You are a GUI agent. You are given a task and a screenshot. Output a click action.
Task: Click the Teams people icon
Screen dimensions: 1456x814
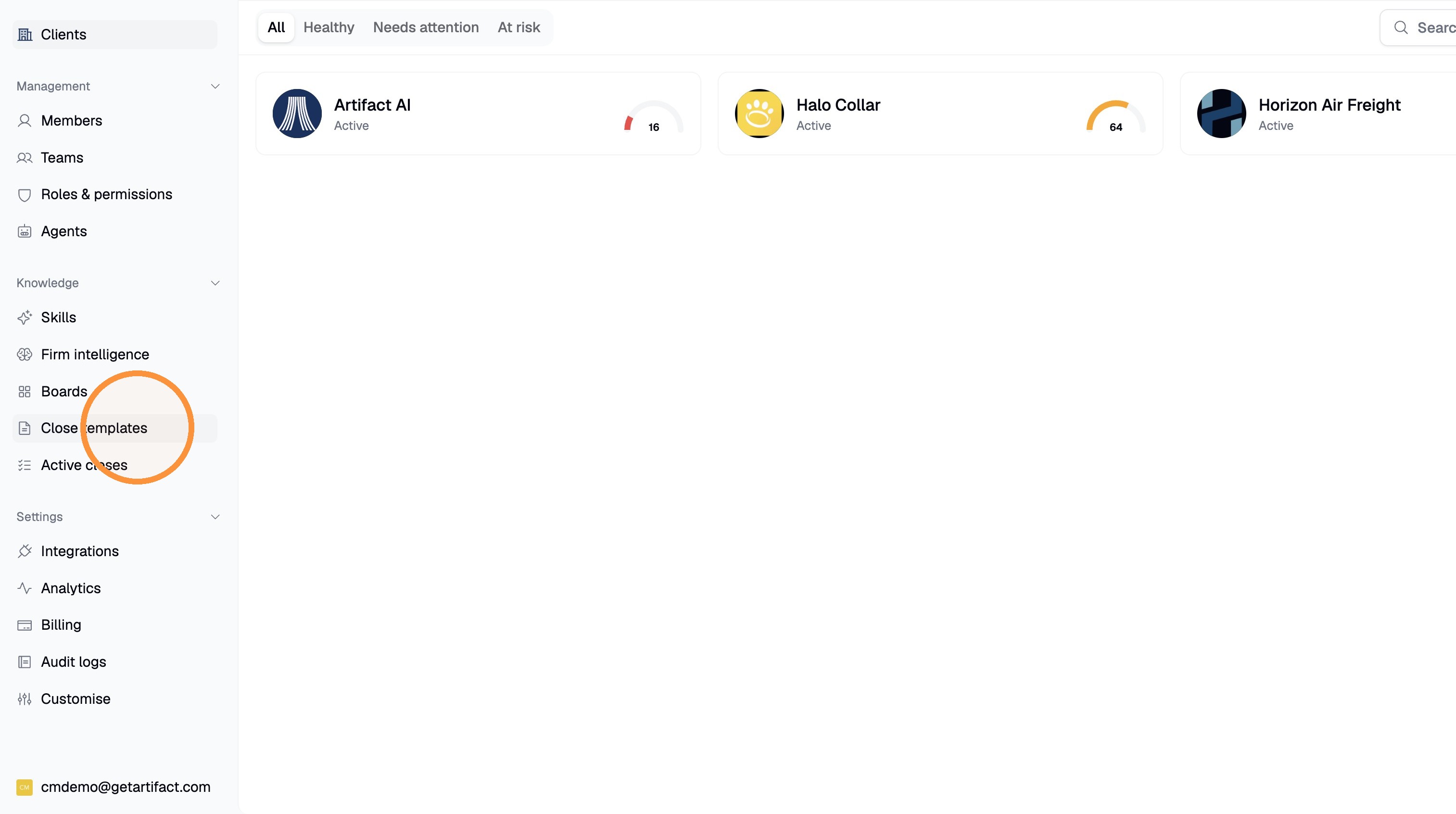tap(25, 158)
